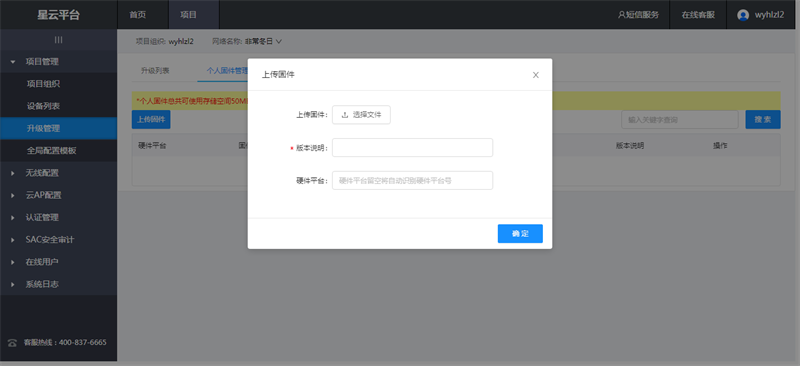This screenshot has height=366, width=800.
Task: Expand the SAC安全审计 sidebar group
Action: (59, 239)
